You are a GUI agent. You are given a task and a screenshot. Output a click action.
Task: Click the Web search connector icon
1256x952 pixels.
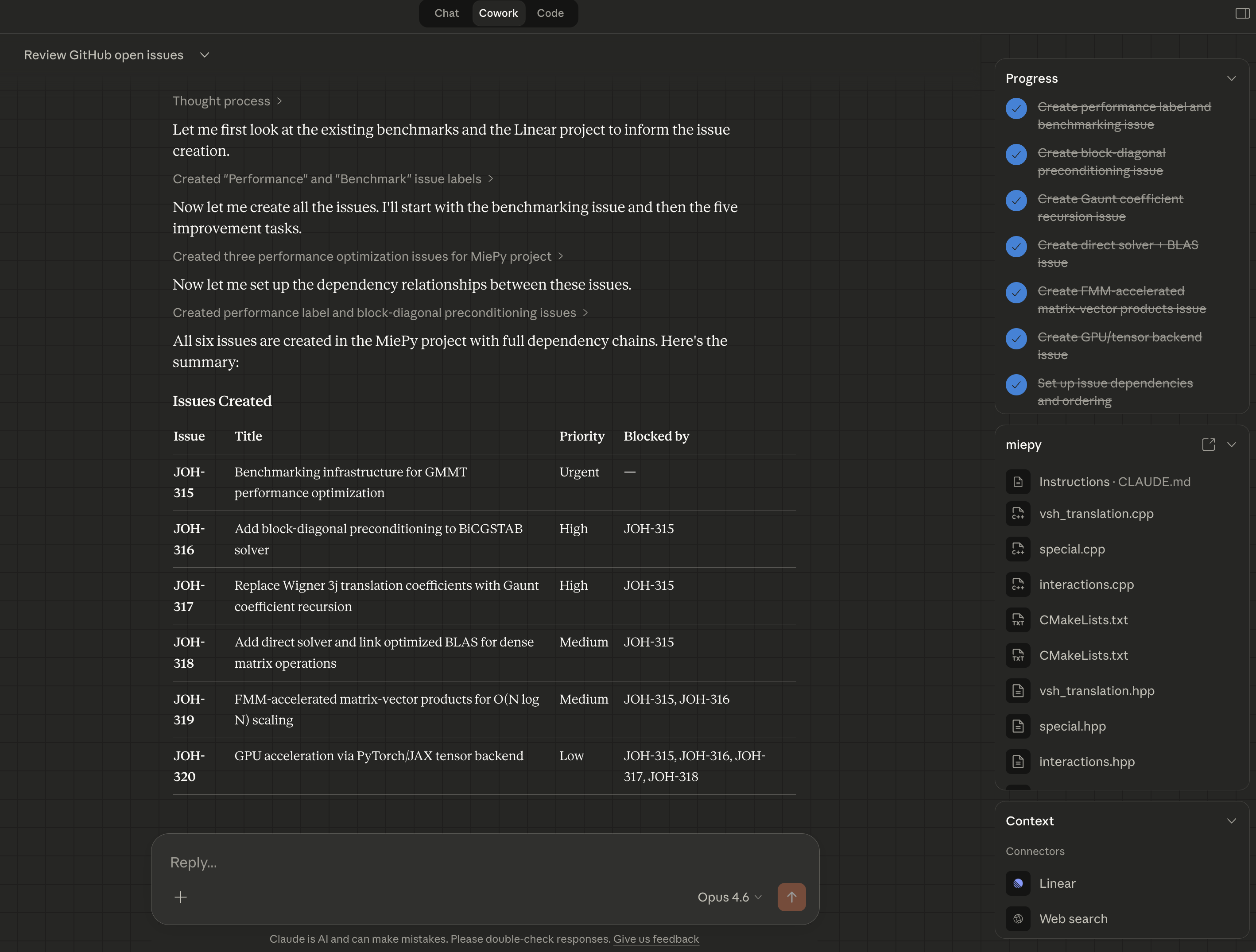tap(1018, 918)
